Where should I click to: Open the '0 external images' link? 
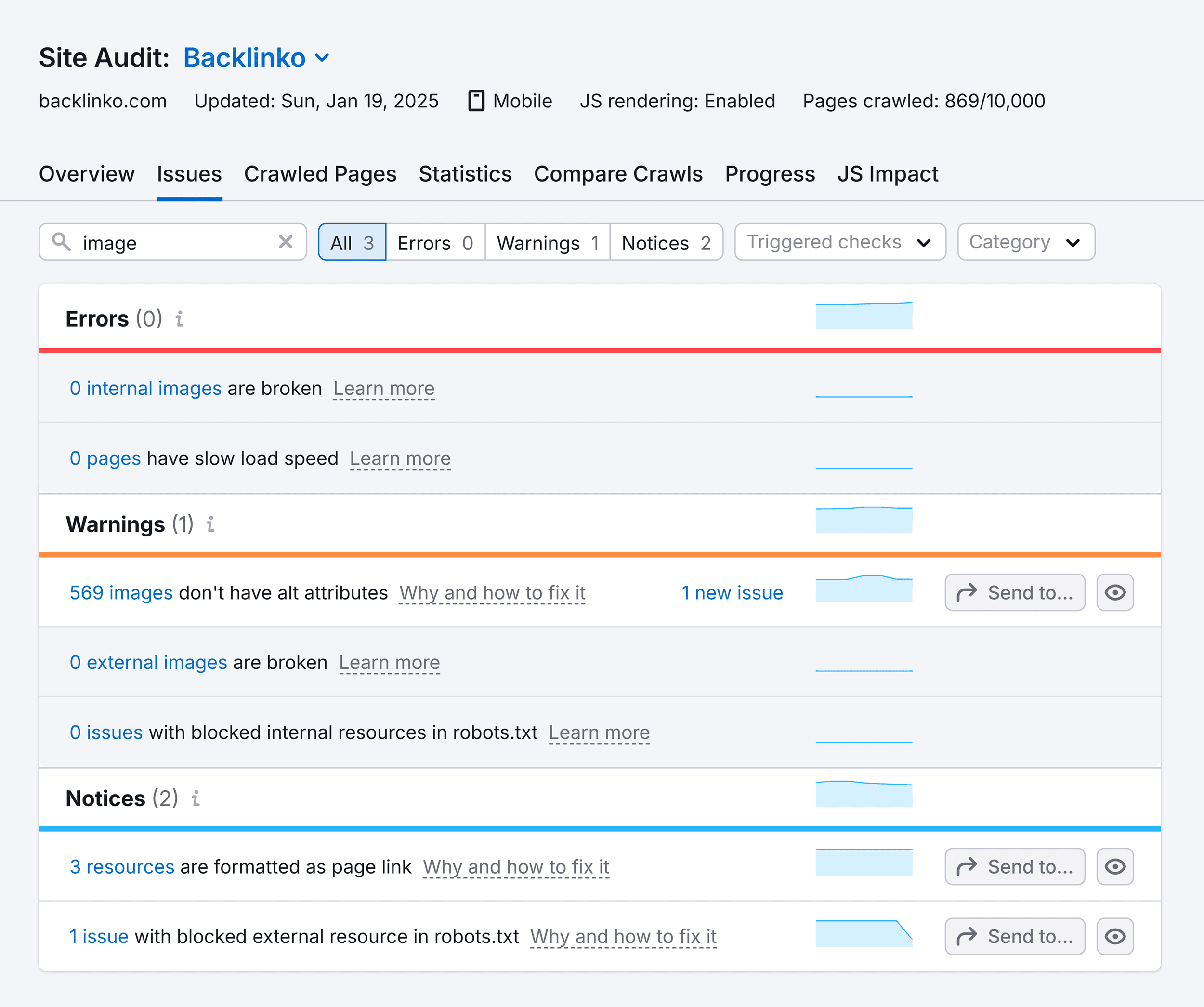tap(148, 662)
